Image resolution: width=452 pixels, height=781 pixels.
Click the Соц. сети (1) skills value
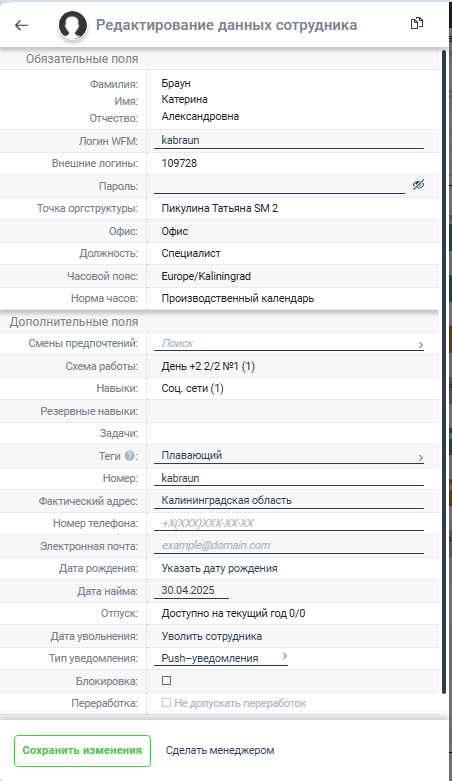point(192,388)
